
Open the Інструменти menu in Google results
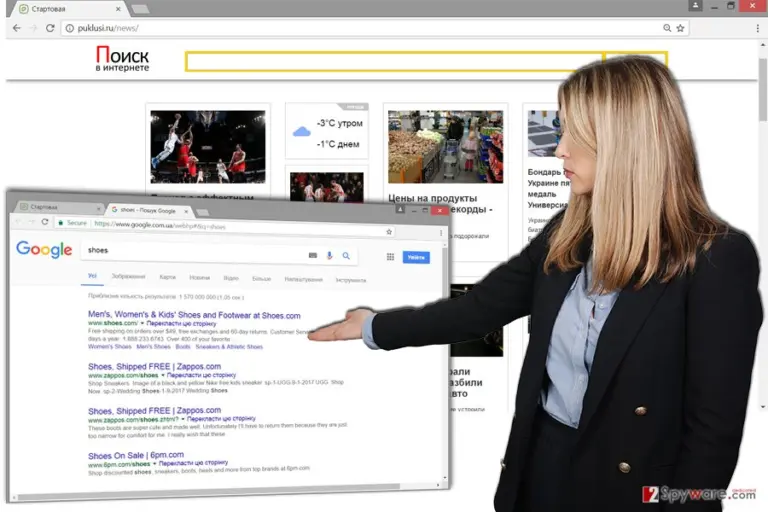point(351,280)
